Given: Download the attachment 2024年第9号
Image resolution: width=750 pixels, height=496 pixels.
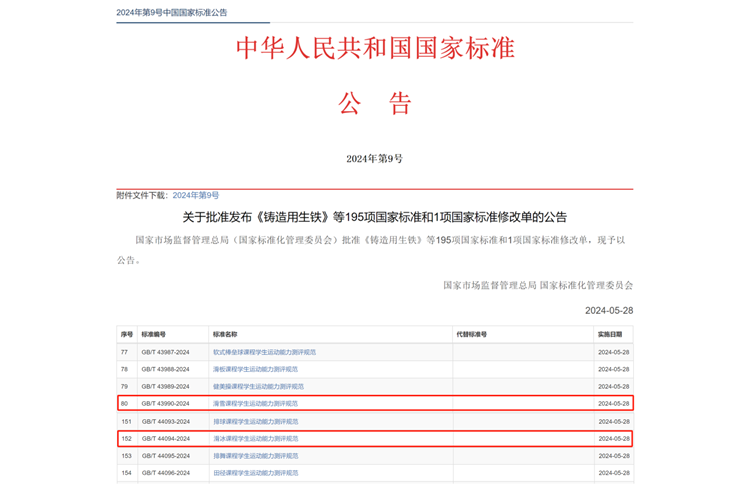Looking at the screenshot, I should tap(195, 195).
